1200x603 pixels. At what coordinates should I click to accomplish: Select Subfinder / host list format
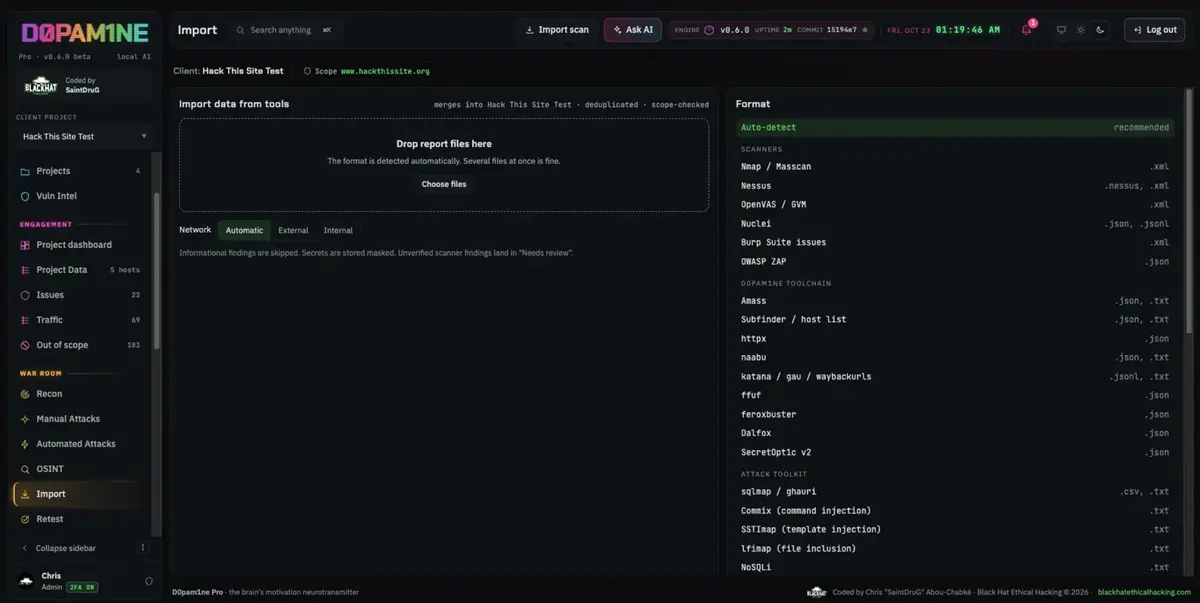tap(955, 319)
